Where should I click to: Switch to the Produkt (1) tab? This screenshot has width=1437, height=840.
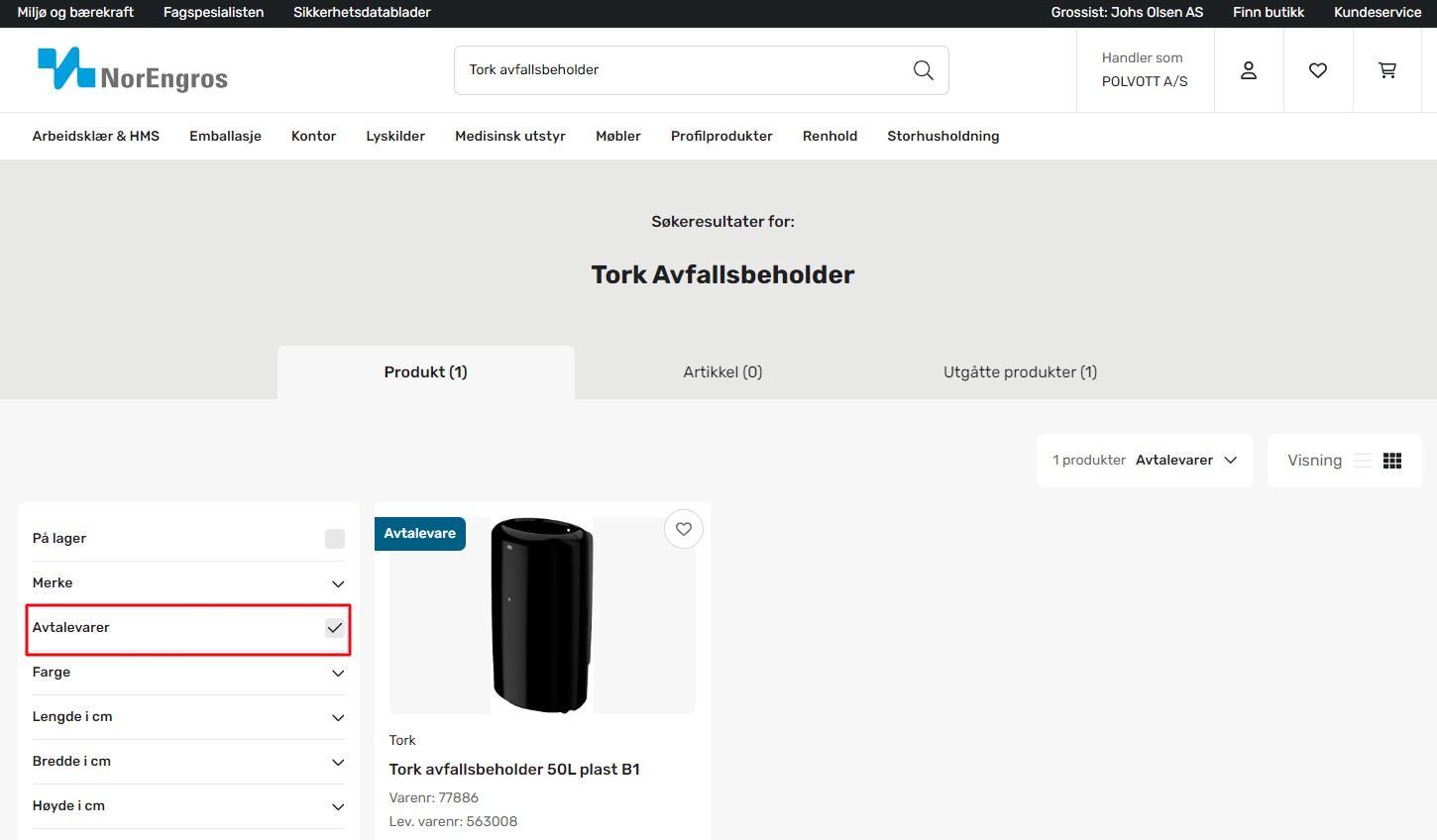tap(426, 372)
